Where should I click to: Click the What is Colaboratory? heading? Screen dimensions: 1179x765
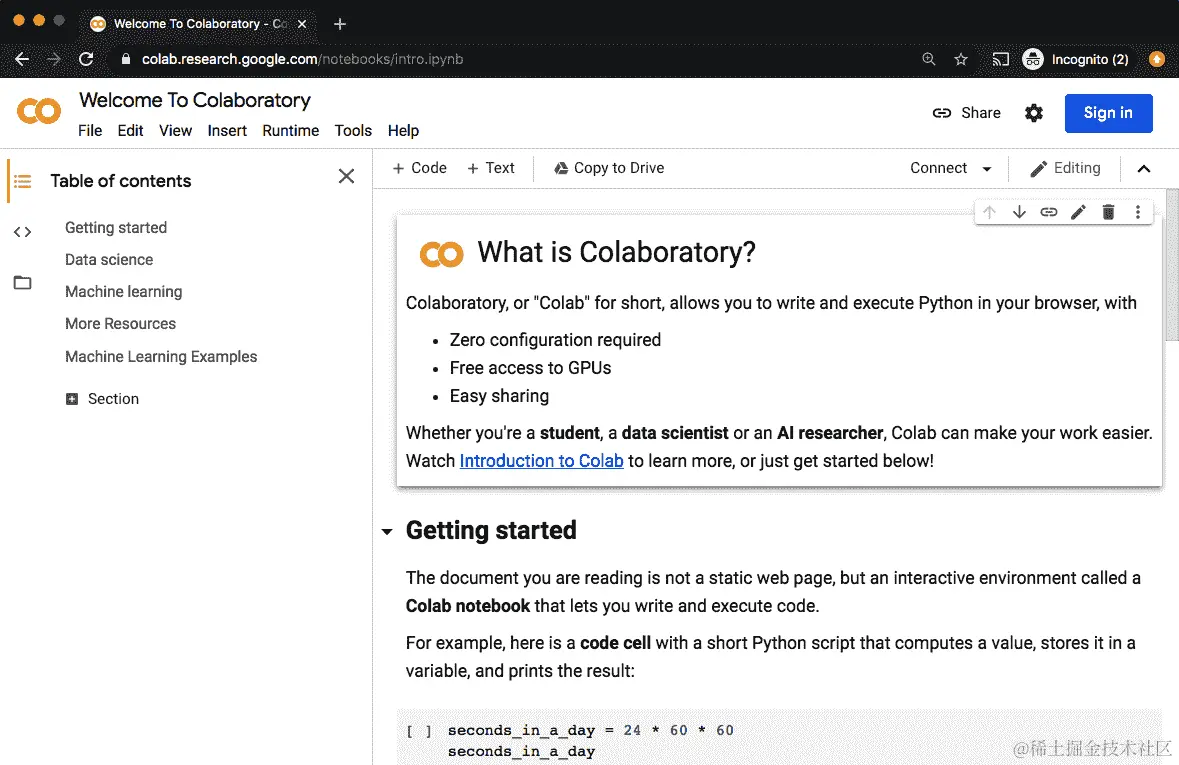coord(616,253)
